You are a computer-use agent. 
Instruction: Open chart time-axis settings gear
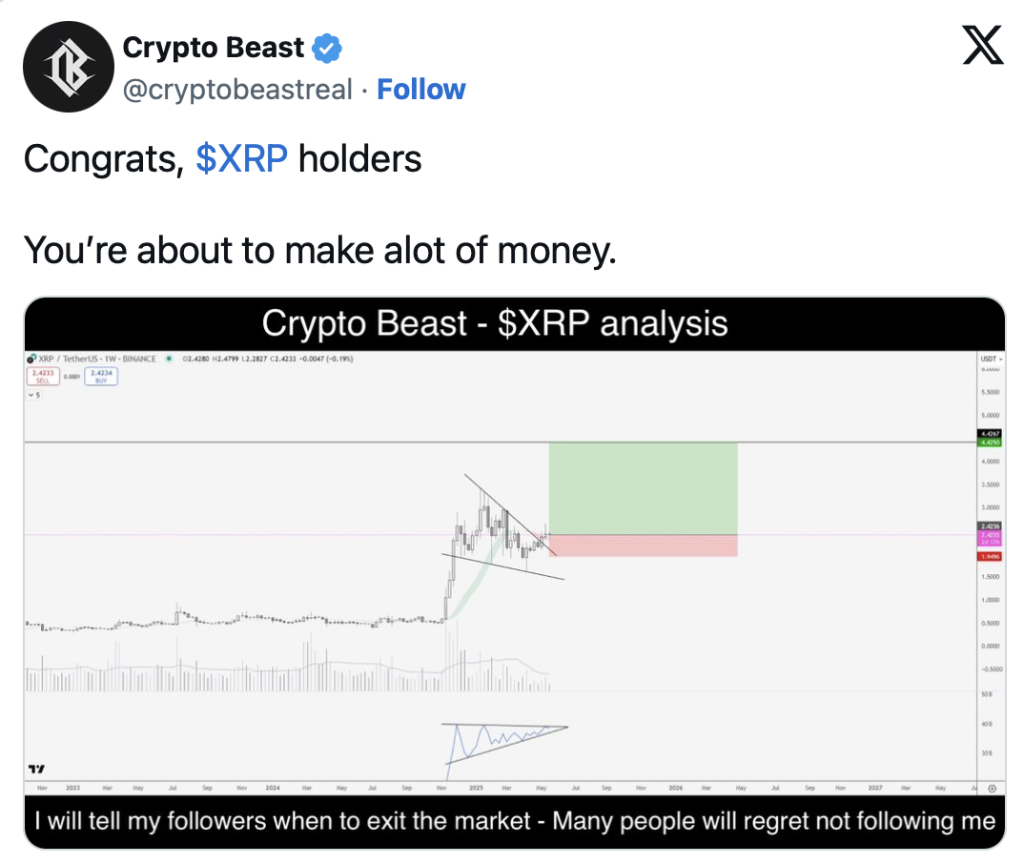pyautogui.click(x=992, y=788)
